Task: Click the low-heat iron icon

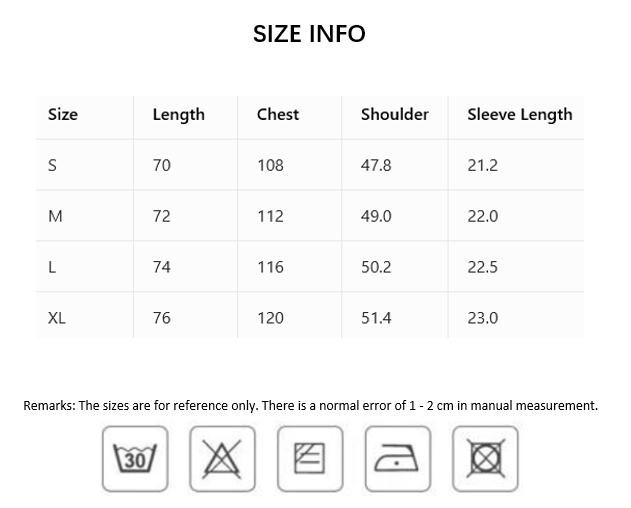Action: point(398,458)
